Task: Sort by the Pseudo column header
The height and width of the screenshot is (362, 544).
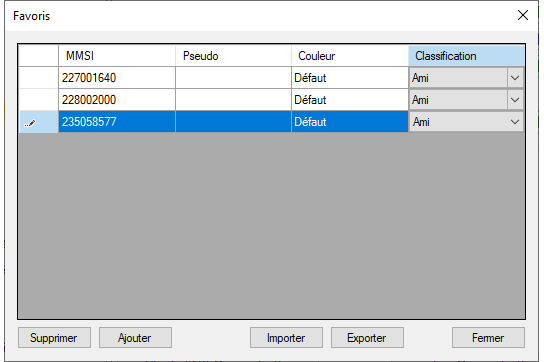Action: (x=233, y=56)
